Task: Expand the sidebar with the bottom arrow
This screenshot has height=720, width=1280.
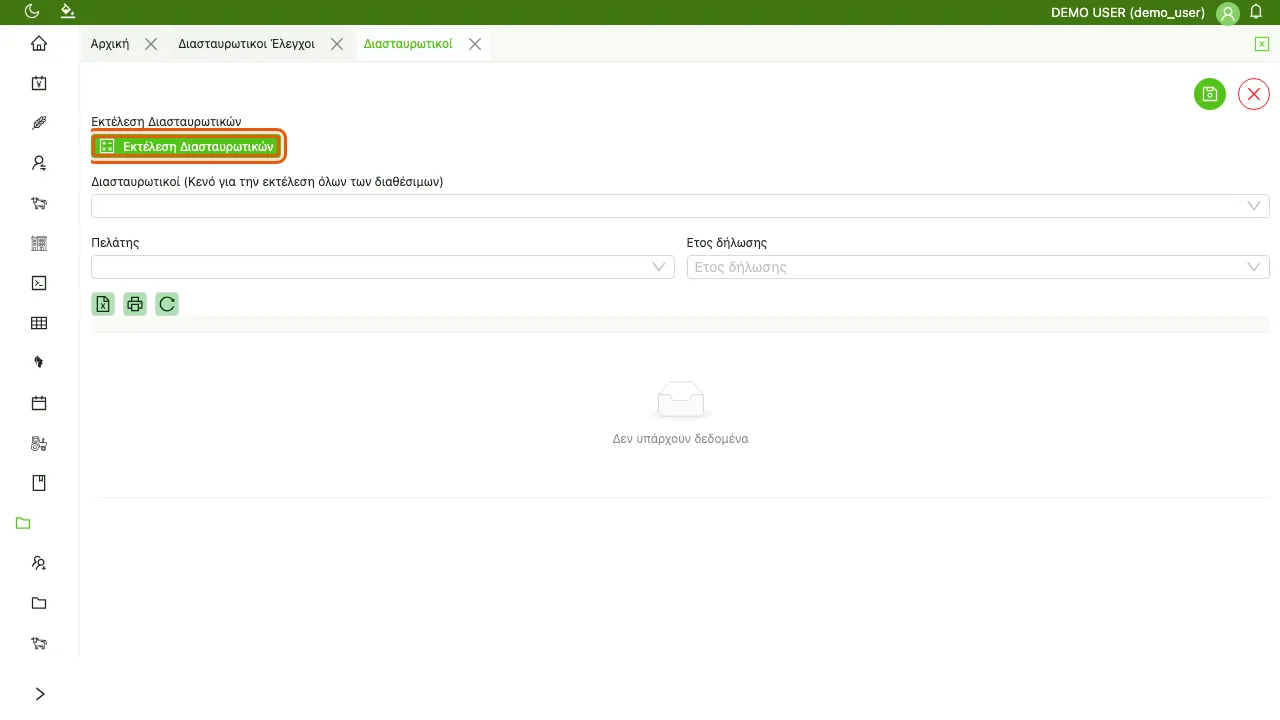Action: click(x=39, y=694)
